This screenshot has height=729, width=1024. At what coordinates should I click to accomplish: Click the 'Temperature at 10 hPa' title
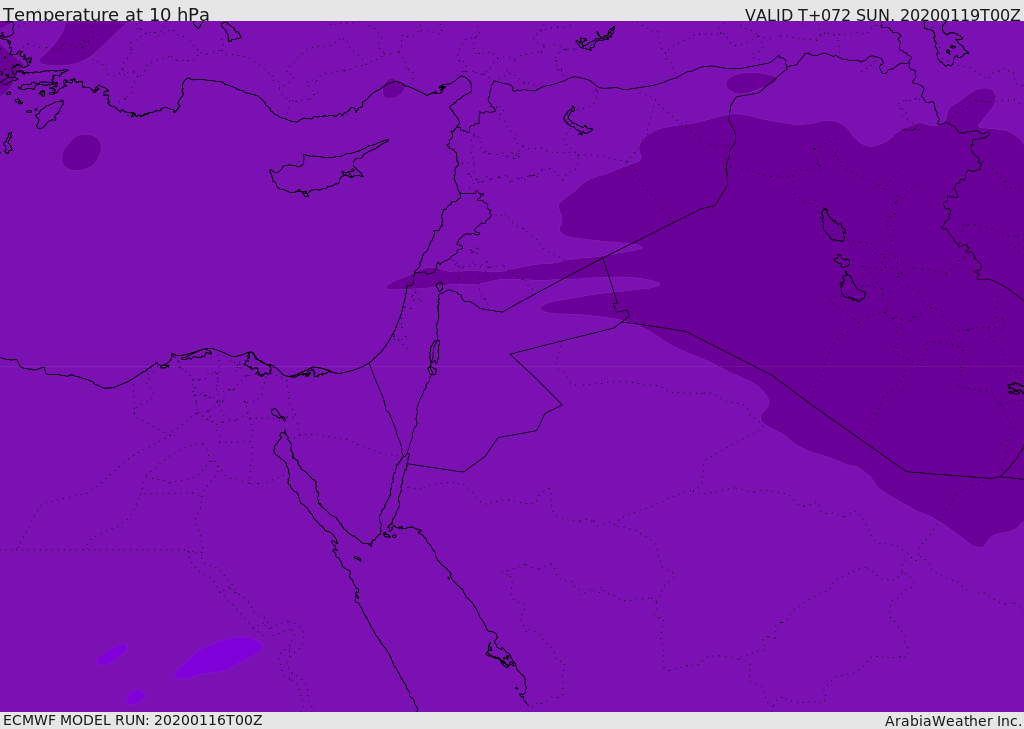(x=106, y=14)
